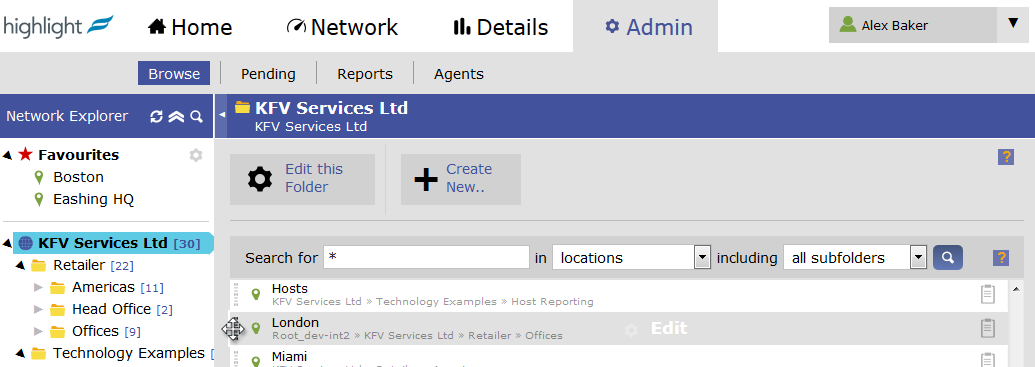1035x367 pixels.
Task: Switch to the Pending sub-tab
Action: [268, 74]
